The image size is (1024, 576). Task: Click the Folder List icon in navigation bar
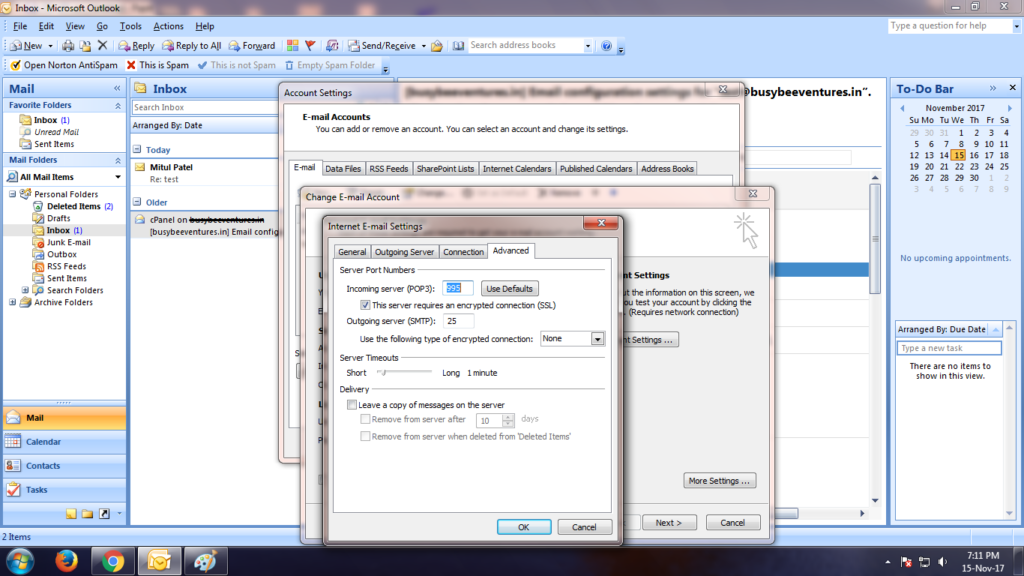[88, 514]
